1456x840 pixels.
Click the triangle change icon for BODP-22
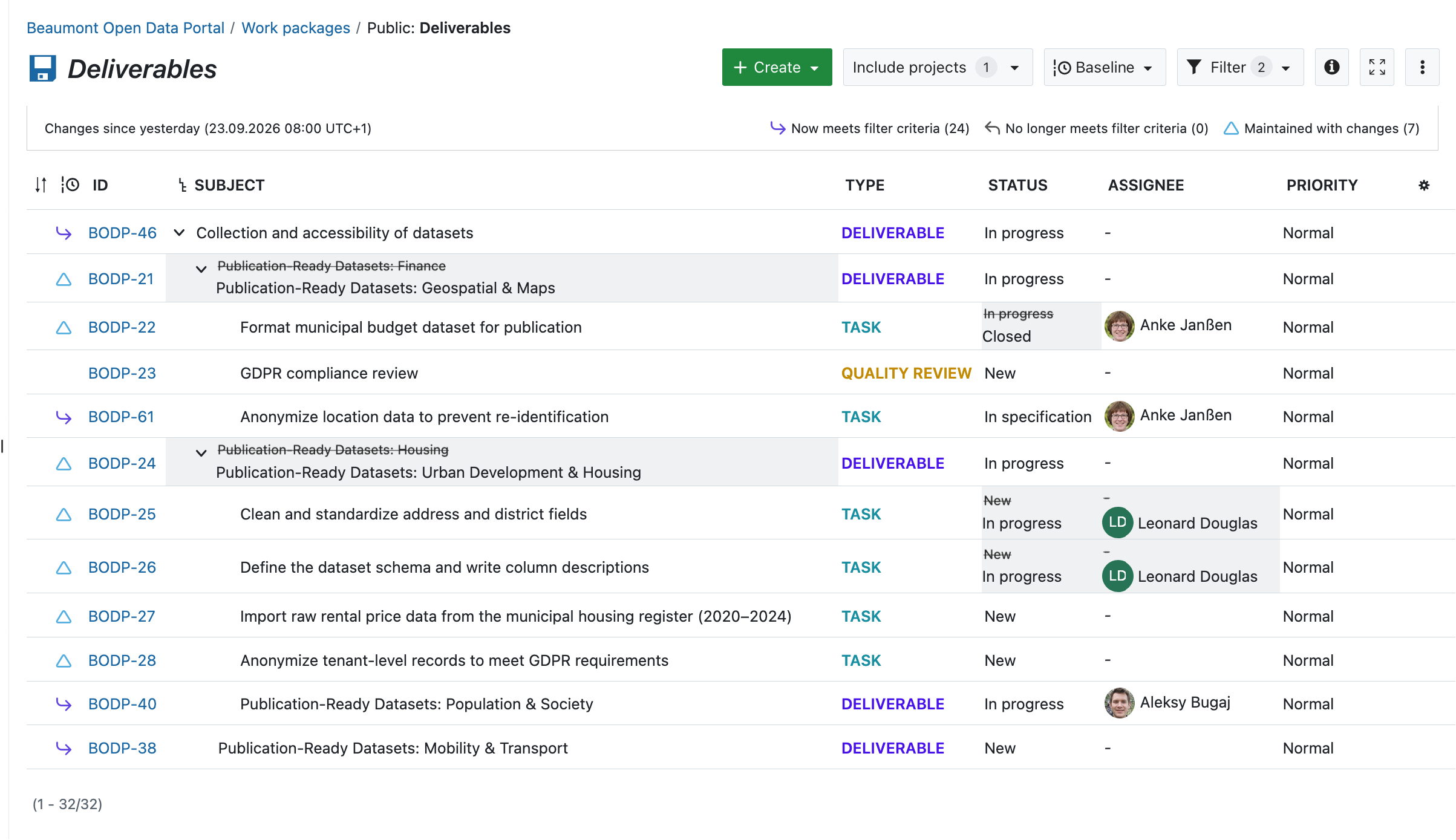tap(64, 328)
